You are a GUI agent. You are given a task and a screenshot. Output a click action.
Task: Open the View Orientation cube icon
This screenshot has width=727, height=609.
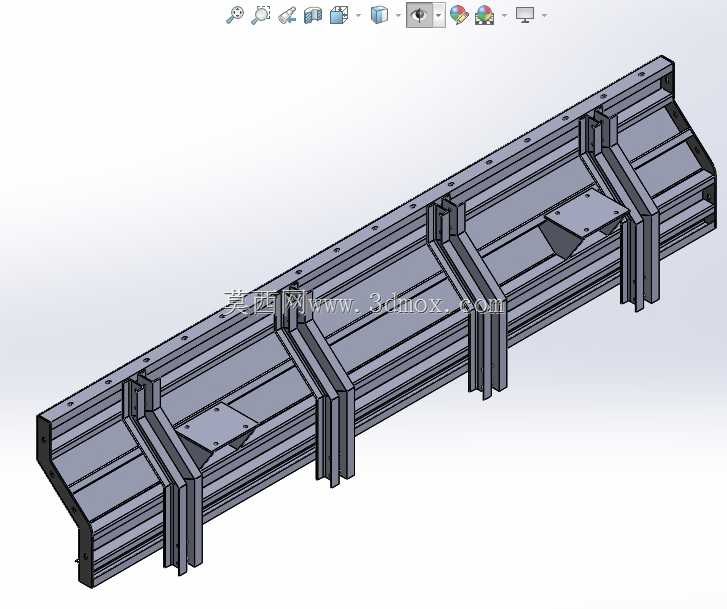[x=340, y=15]
